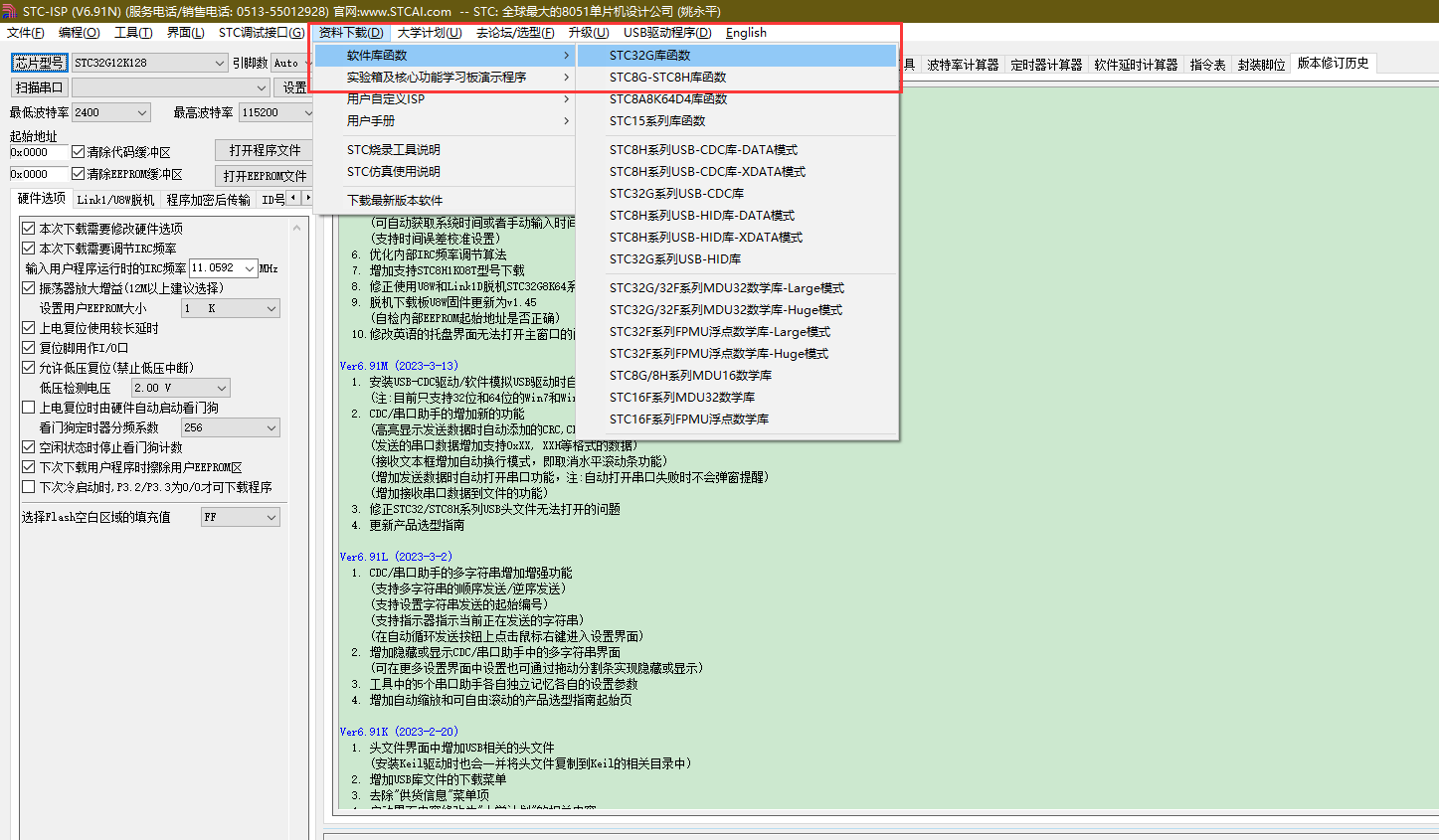Select STC8A8K64D4库函数 entry
This screenshot has width=1439, height=840.
coord(737,99)
